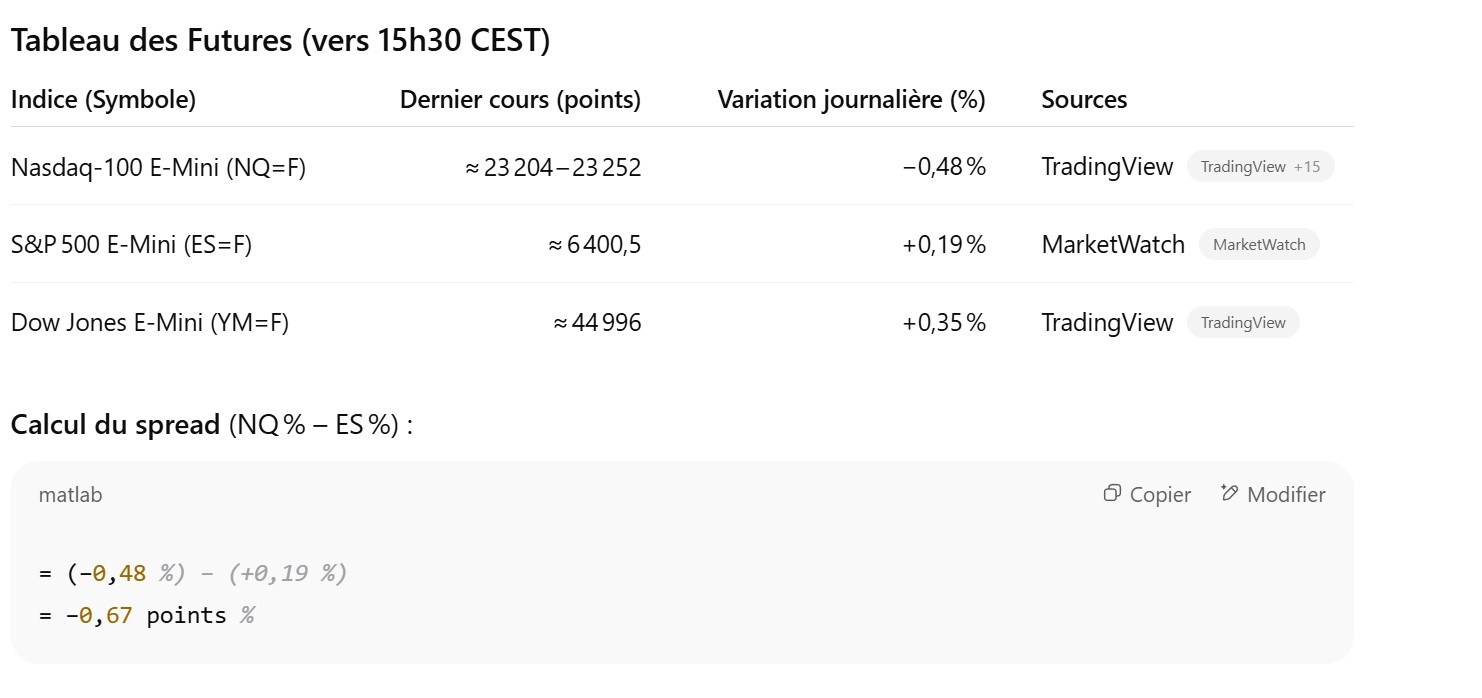Click the ≈ 6 400,5 price value
Viewport: 1482px width, 698px height.
594,245
